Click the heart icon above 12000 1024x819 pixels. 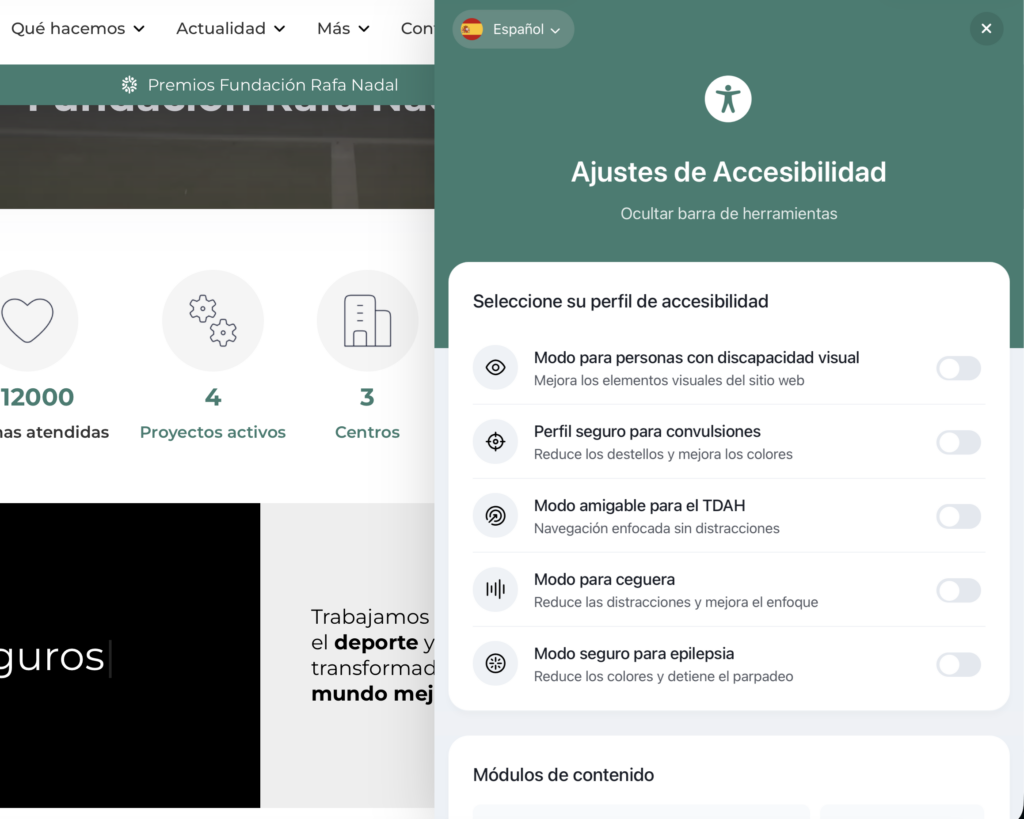(27, 321)
